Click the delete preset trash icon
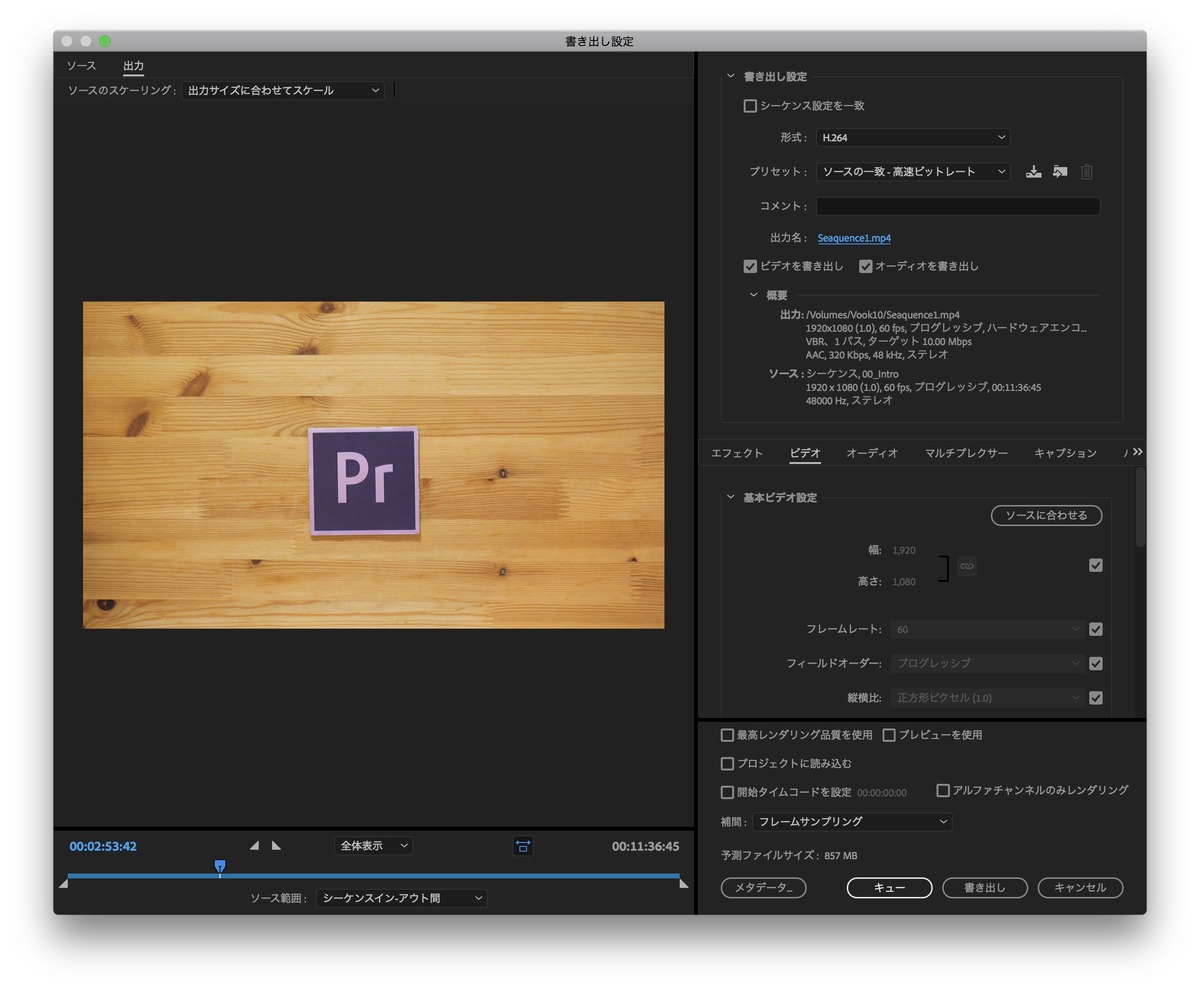 (x=1087, y=172)
